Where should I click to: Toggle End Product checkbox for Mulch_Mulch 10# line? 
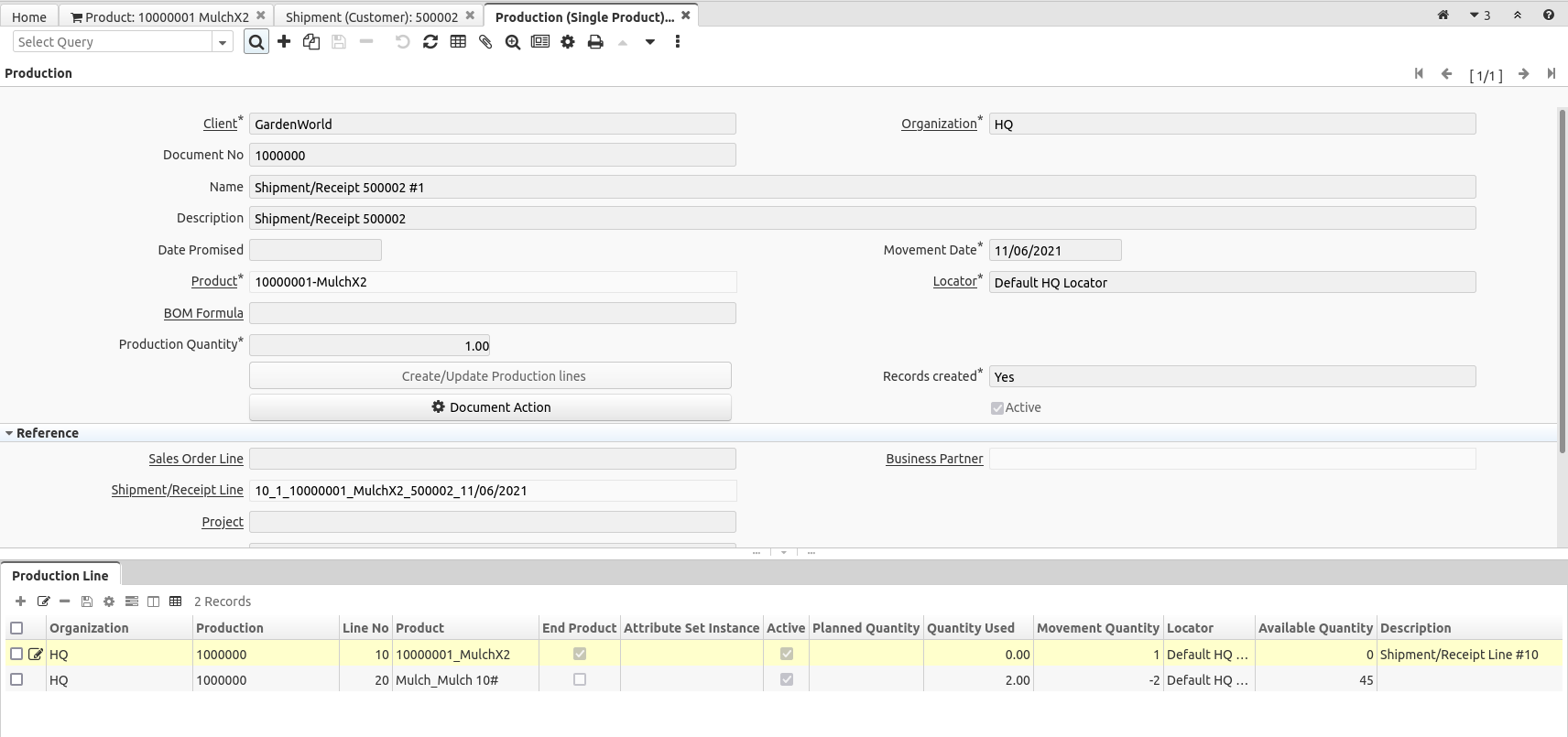(x=579, y=679)
